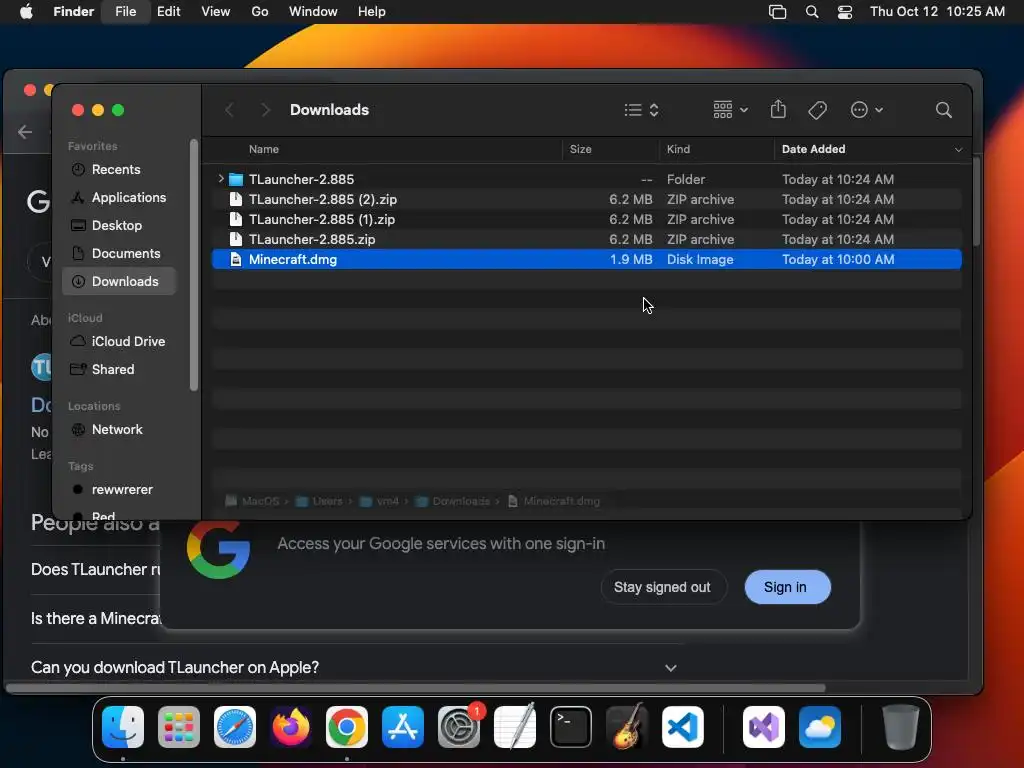Open Firefox from the Dock
The image size is (1024, 768).
[291, 727]
